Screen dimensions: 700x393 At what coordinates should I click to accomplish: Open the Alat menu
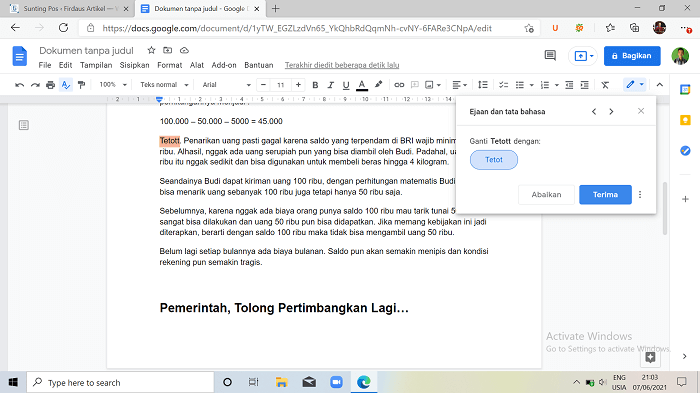tap(197, 65)
